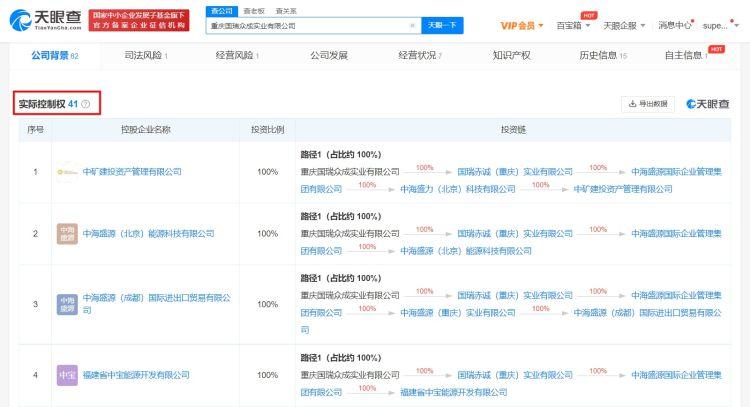Click the 导出数据 export button
This screenshot has width=750, height=407.
(648, 104)
